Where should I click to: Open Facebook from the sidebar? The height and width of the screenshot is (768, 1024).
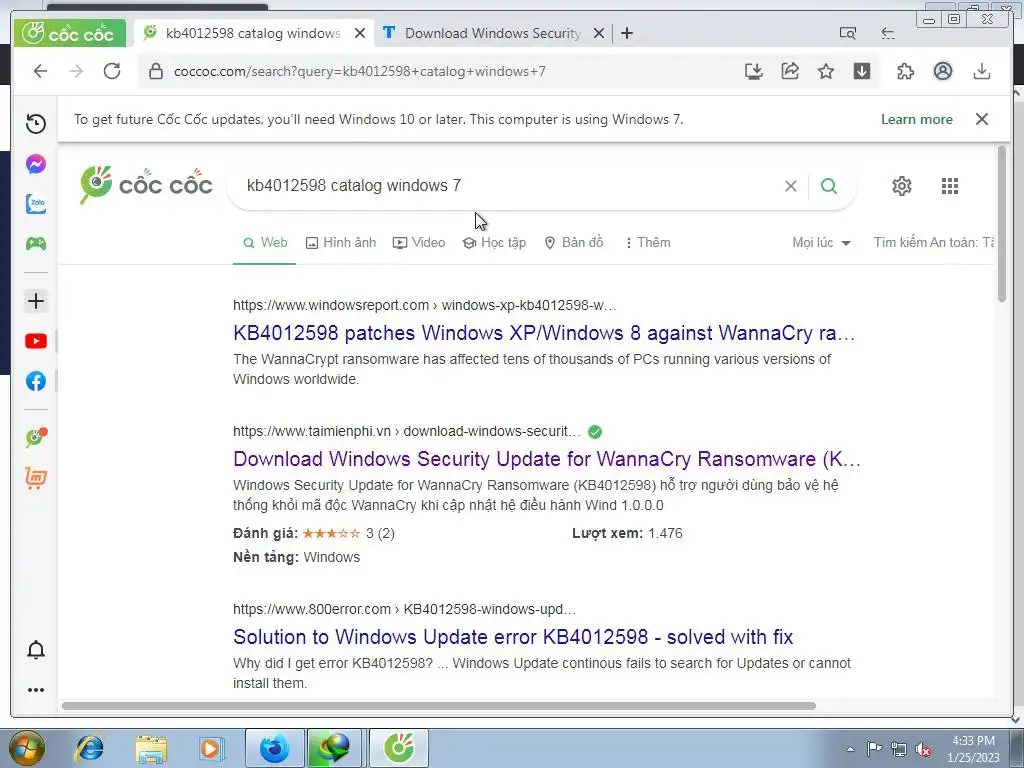(36, 381)
